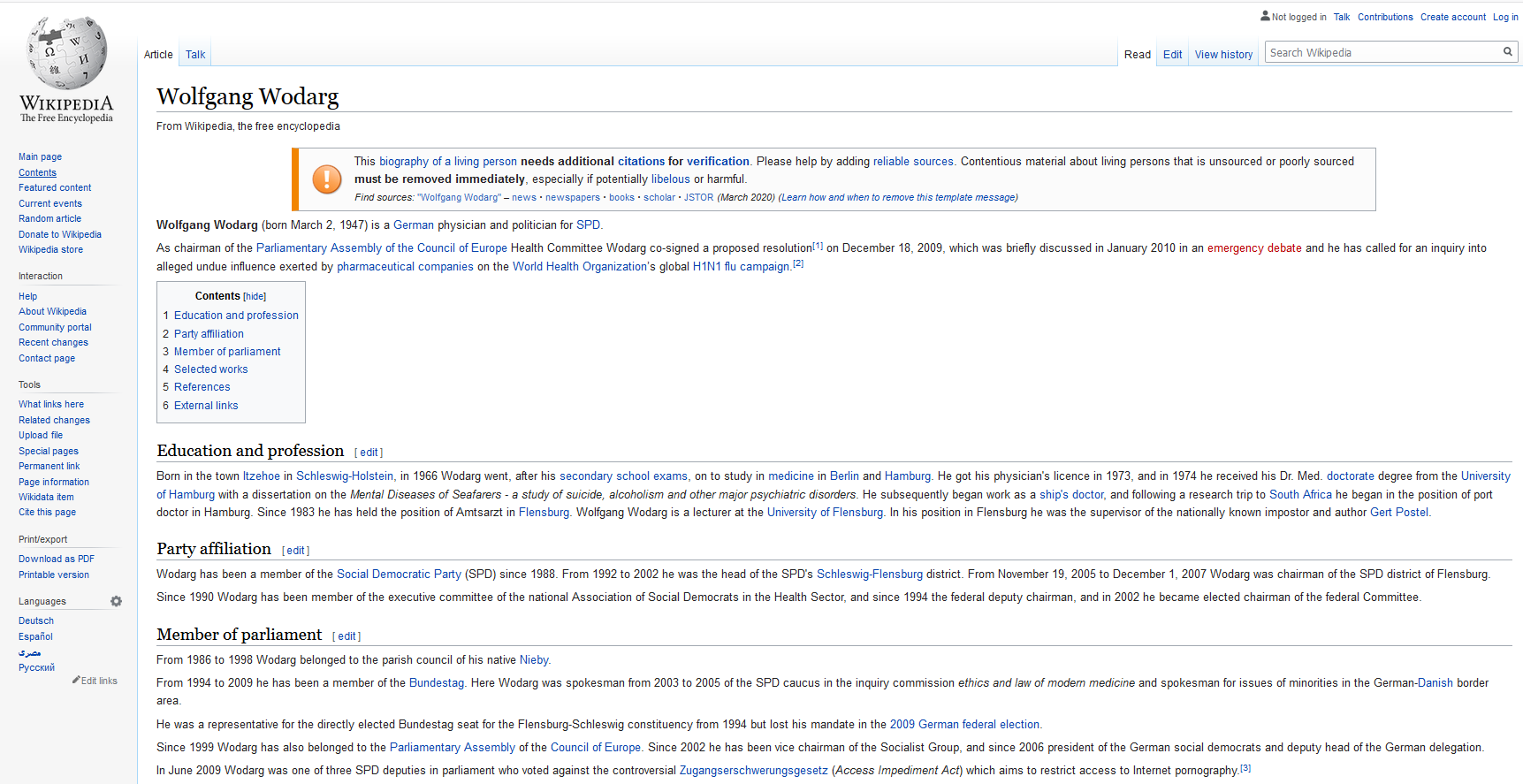Open Community portal
The height and width of the screenshot is (784, 1523).
[55, 328]
